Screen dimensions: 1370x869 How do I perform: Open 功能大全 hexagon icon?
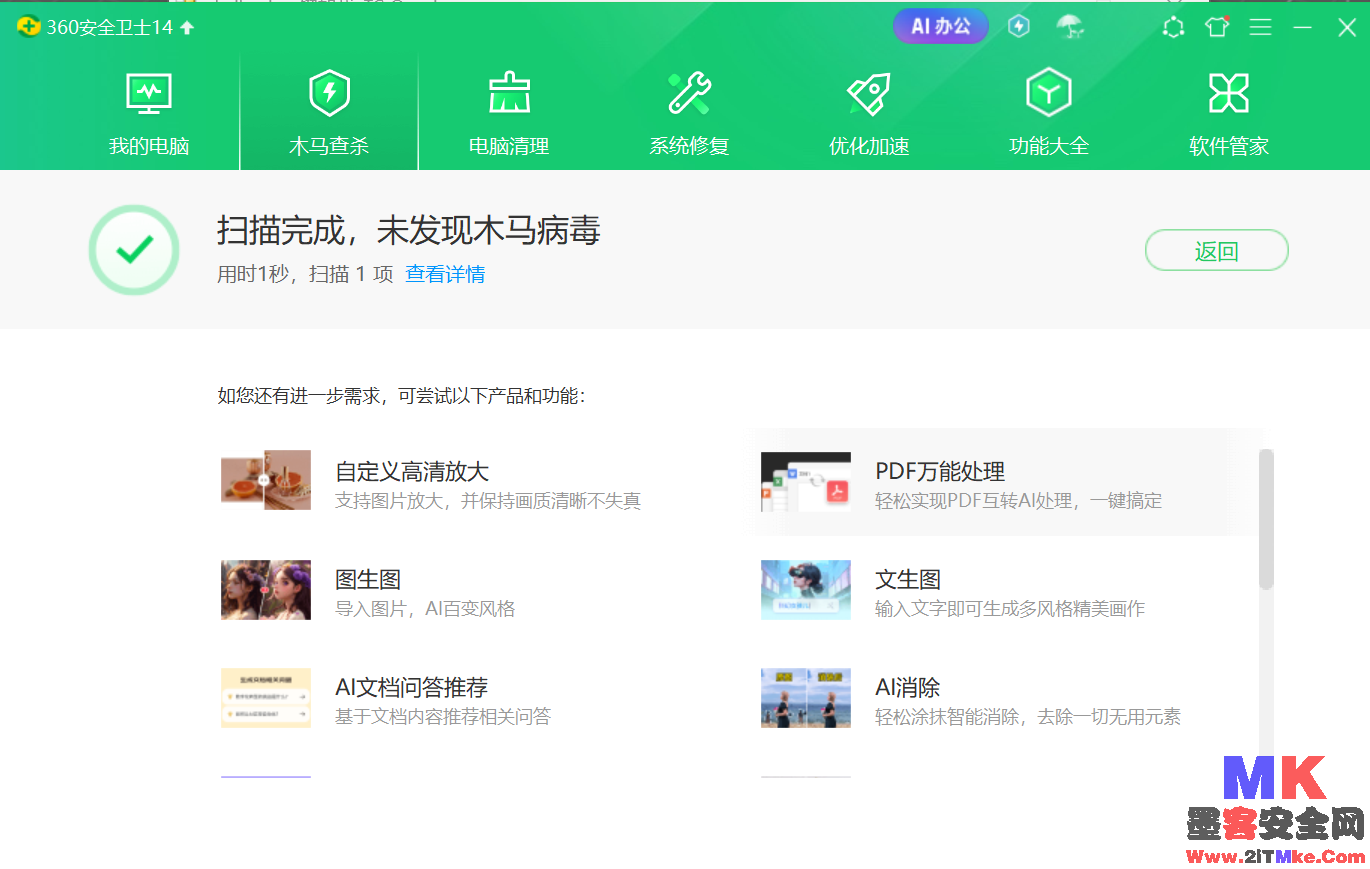tap(1049, 94)
